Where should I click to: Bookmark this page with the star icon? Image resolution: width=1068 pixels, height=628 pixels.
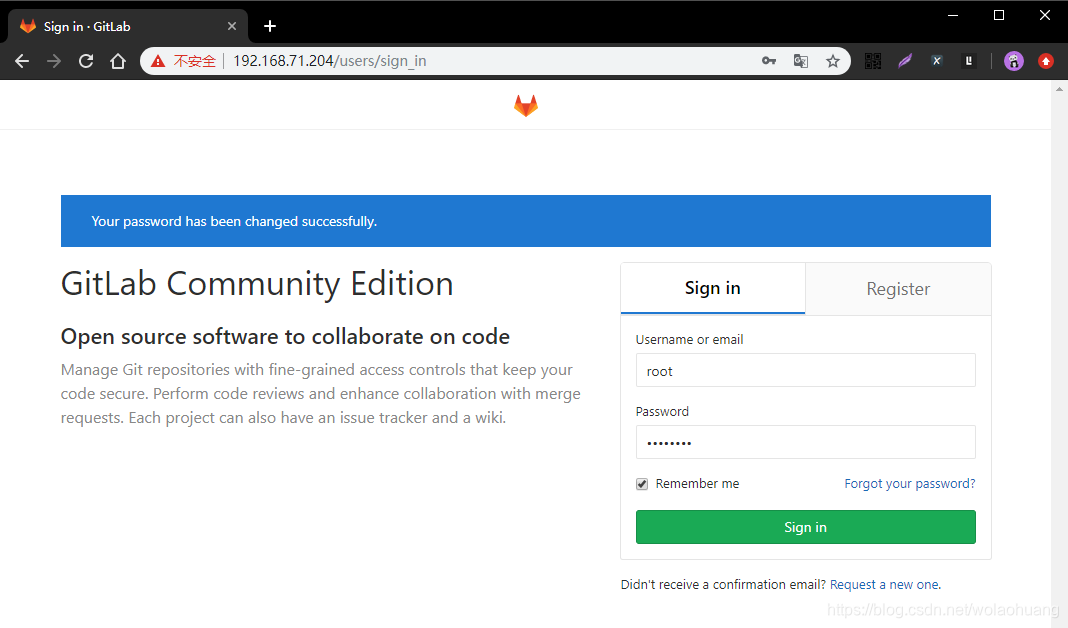[833, 61]
